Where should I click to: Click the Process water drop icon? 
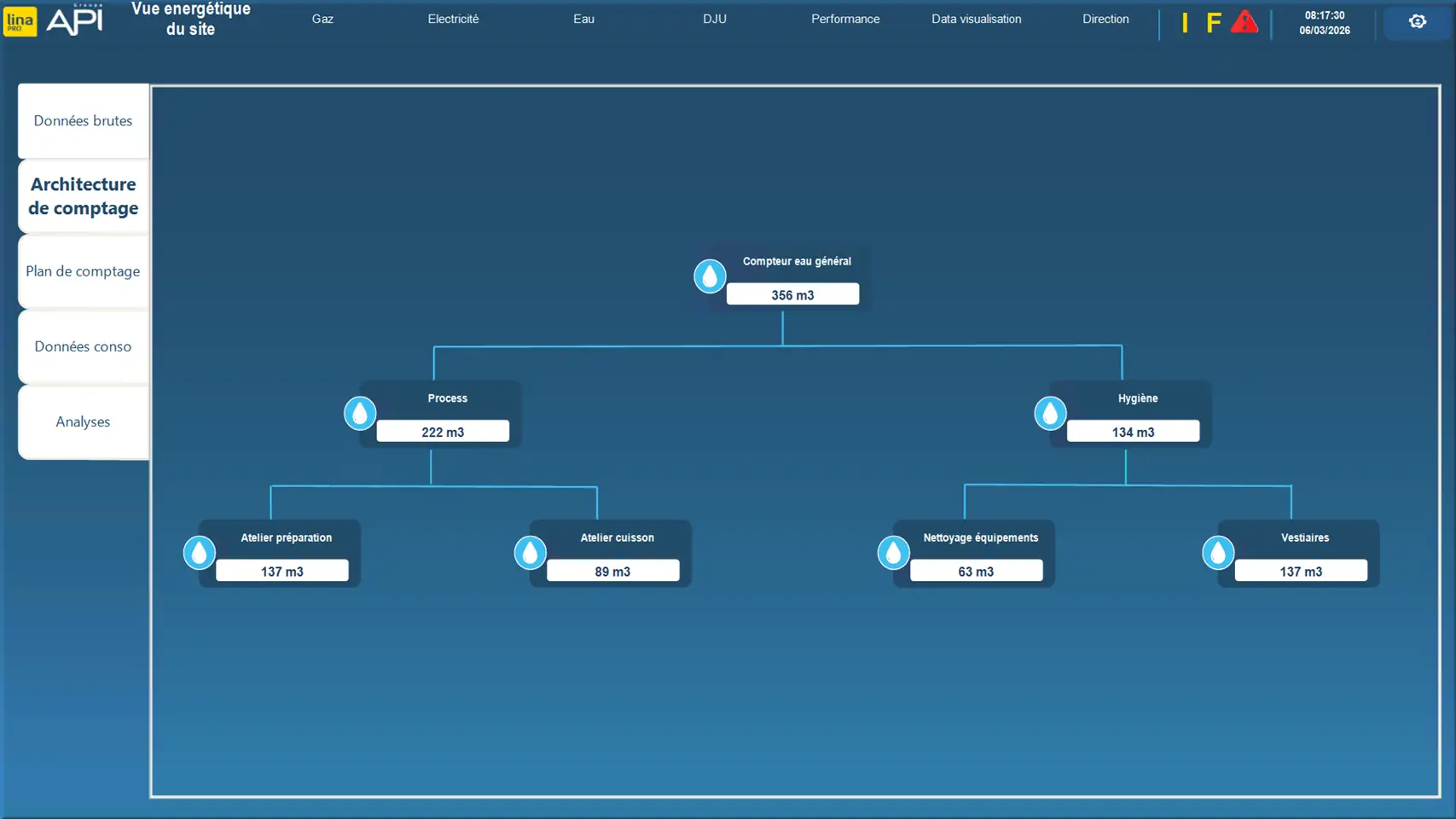tap(360, 414)
